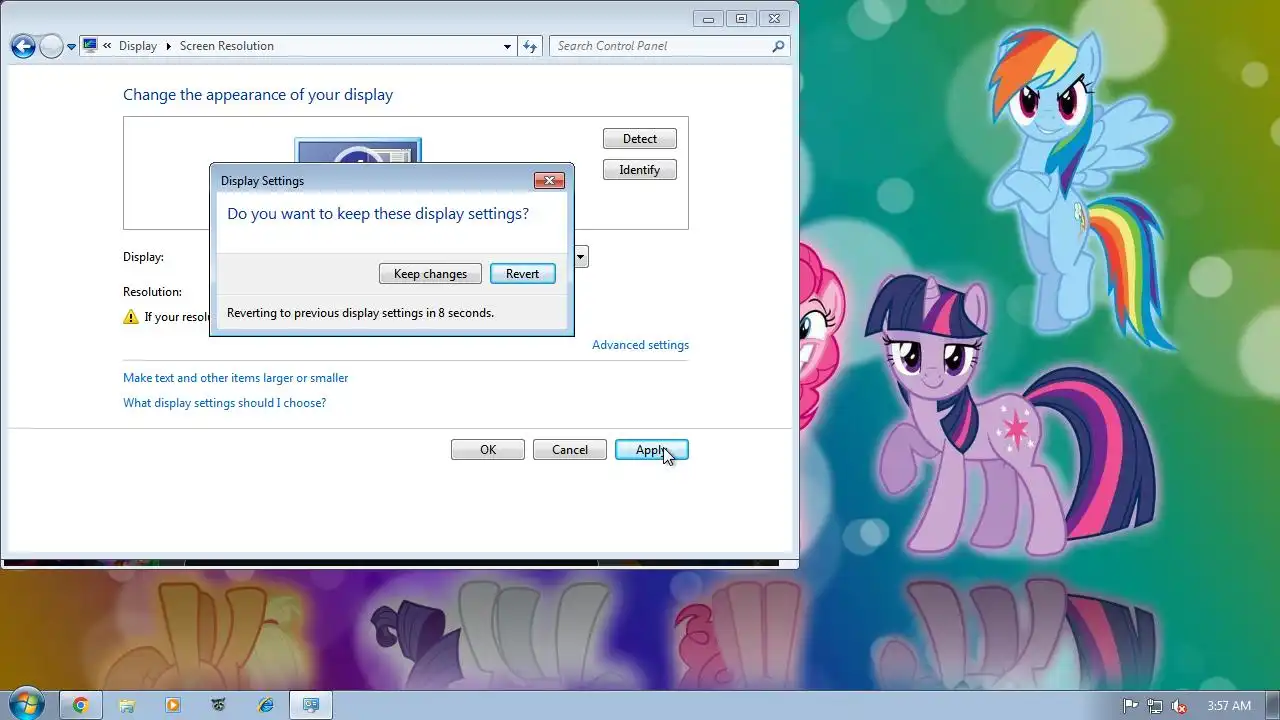Open the raccoon icon app on taskbar
This screenshot has height=720, width=1280.
(x=219, y=705)
